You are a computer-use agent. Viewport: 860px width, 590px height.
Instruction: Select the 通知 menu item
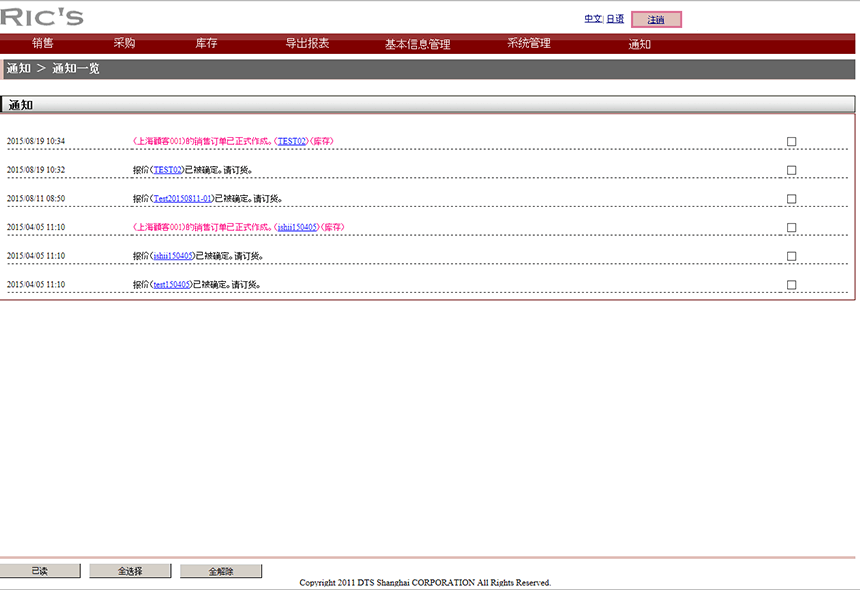coord(639,44)
